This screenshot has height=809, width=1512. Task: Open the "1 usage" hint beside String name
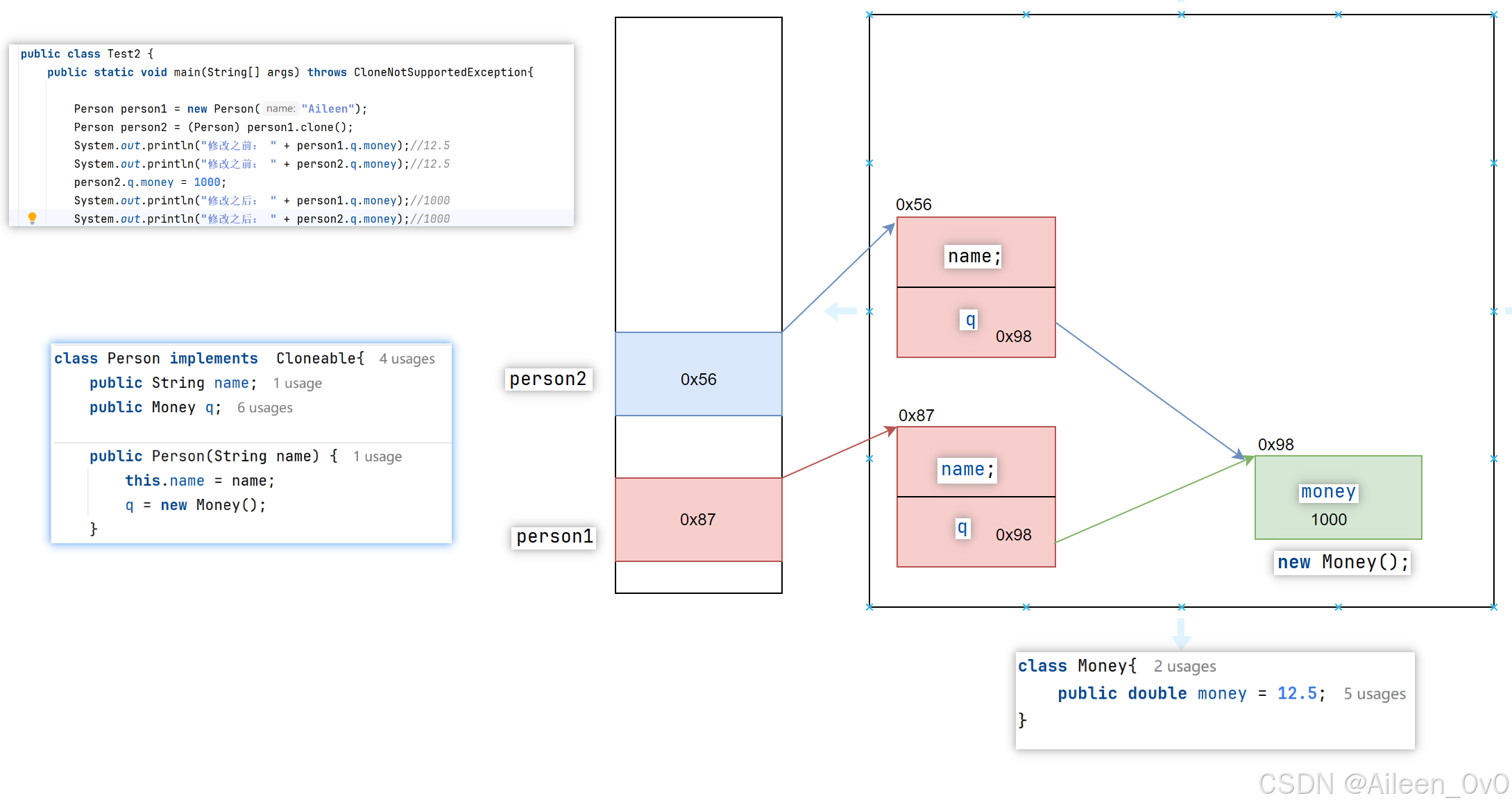click(297, 383)
